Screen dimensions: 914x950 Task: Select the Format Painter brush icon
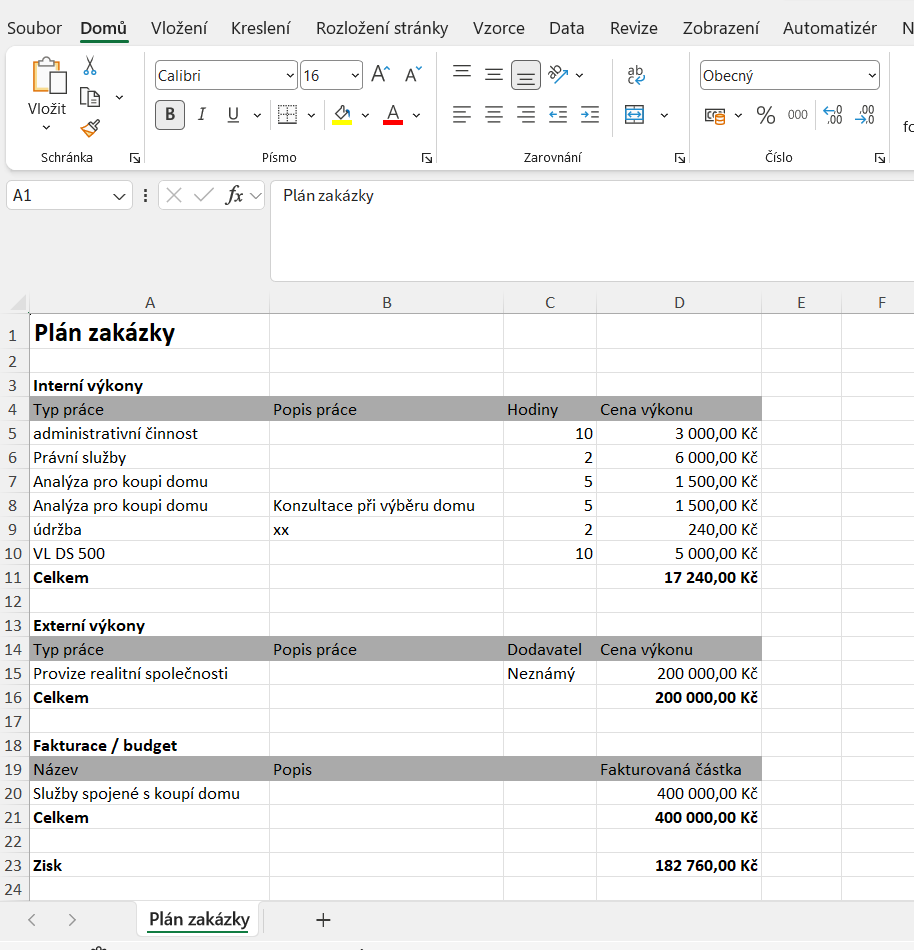point(90,128)
